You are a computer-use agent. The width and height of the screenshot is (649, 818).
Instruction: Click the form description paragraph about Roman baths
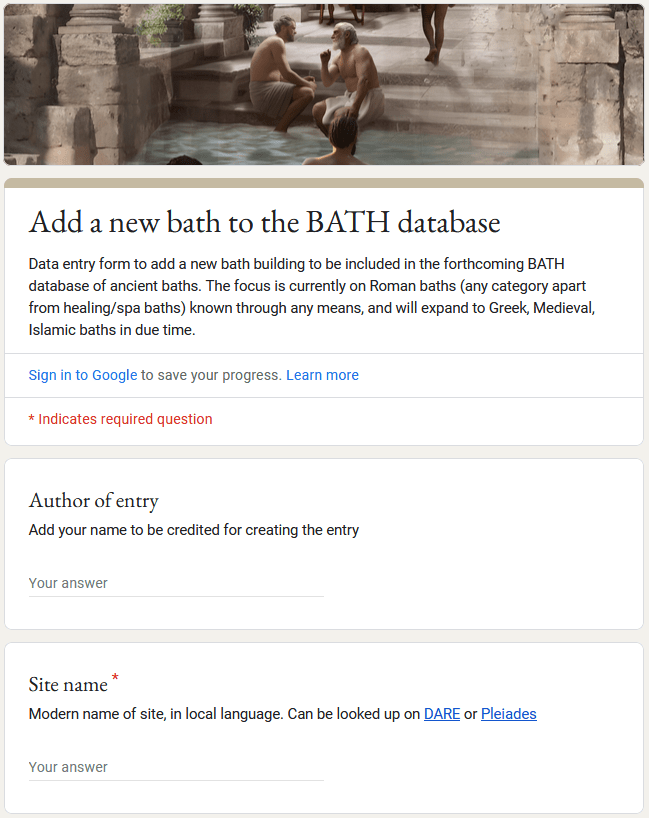click(312, 297)
